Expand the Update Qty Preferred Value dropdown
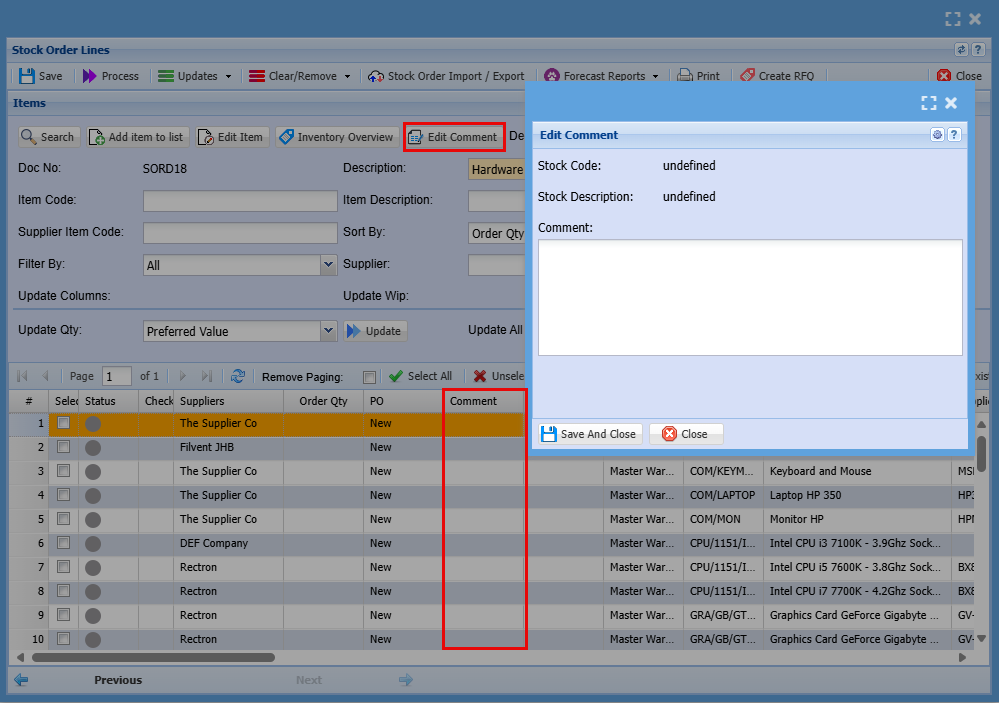This screenshot has width=999, height=703. [x=328, y=331]
